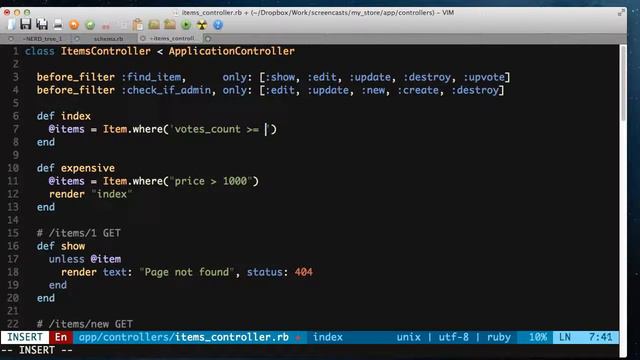The width and height of the screenshot is (640, 360).
Task: Print the file with the printer icon
Action: pyautogui.click(x=58, y=25)
